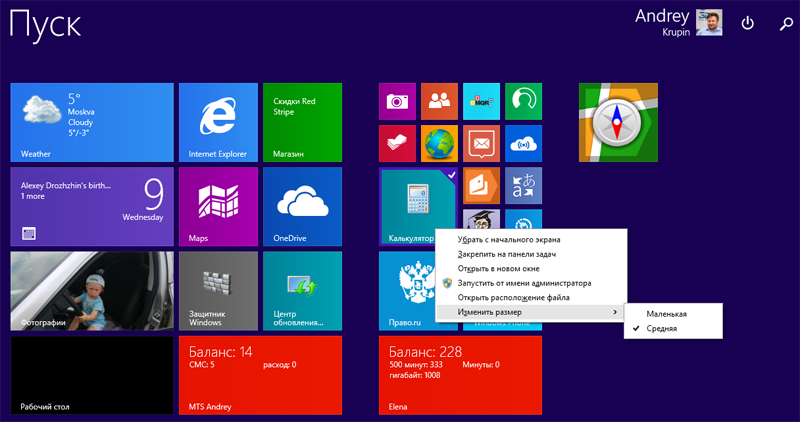Image resolution: width=800 pixels, height=422 pixels.
Task: Open the red stacked-papers tile
Action: point(397,143)
